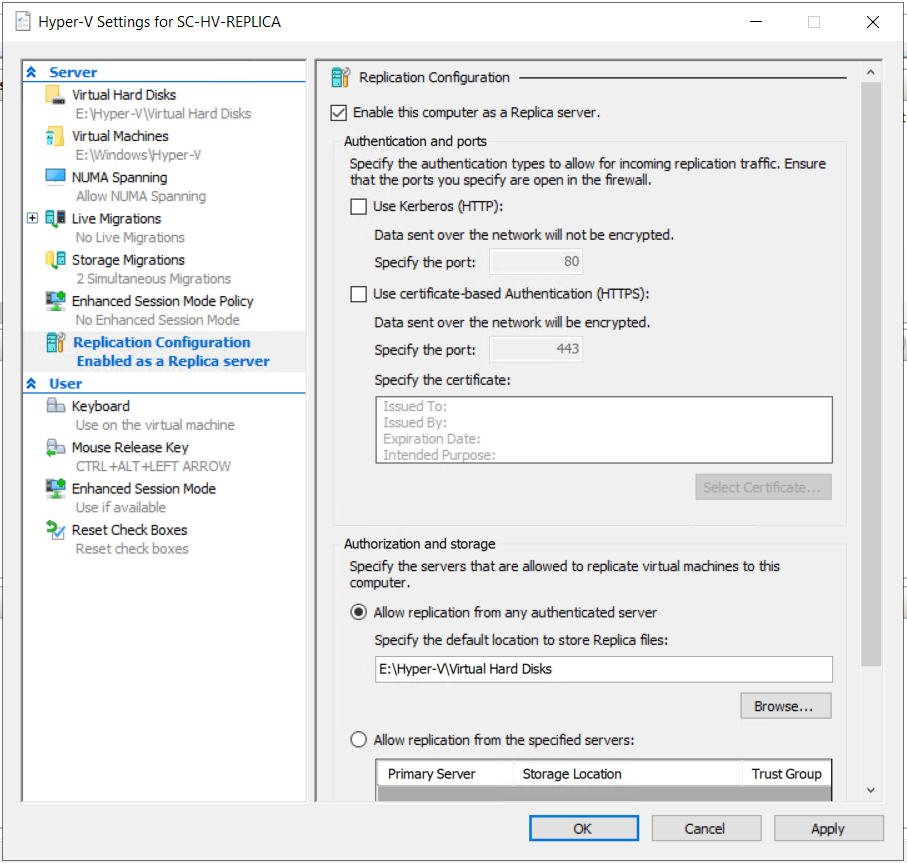This screenshot has width=907, height=863.
Task: Click the Apply button
Action: pos(828,828)
